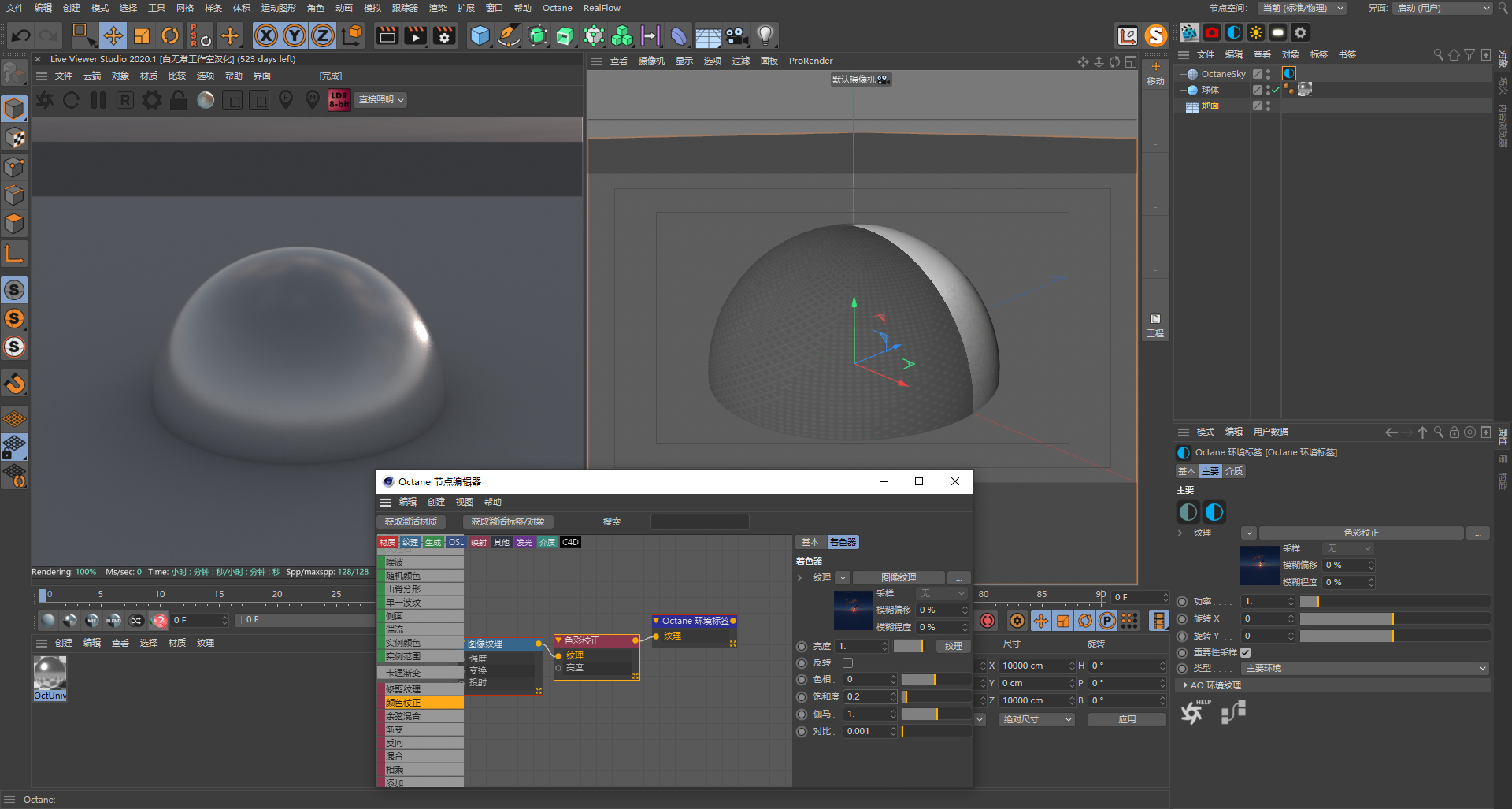Viewport: 1512px width, 809px height.
Task: Select the Move tool in top toolbar
Action: [113, 35]
